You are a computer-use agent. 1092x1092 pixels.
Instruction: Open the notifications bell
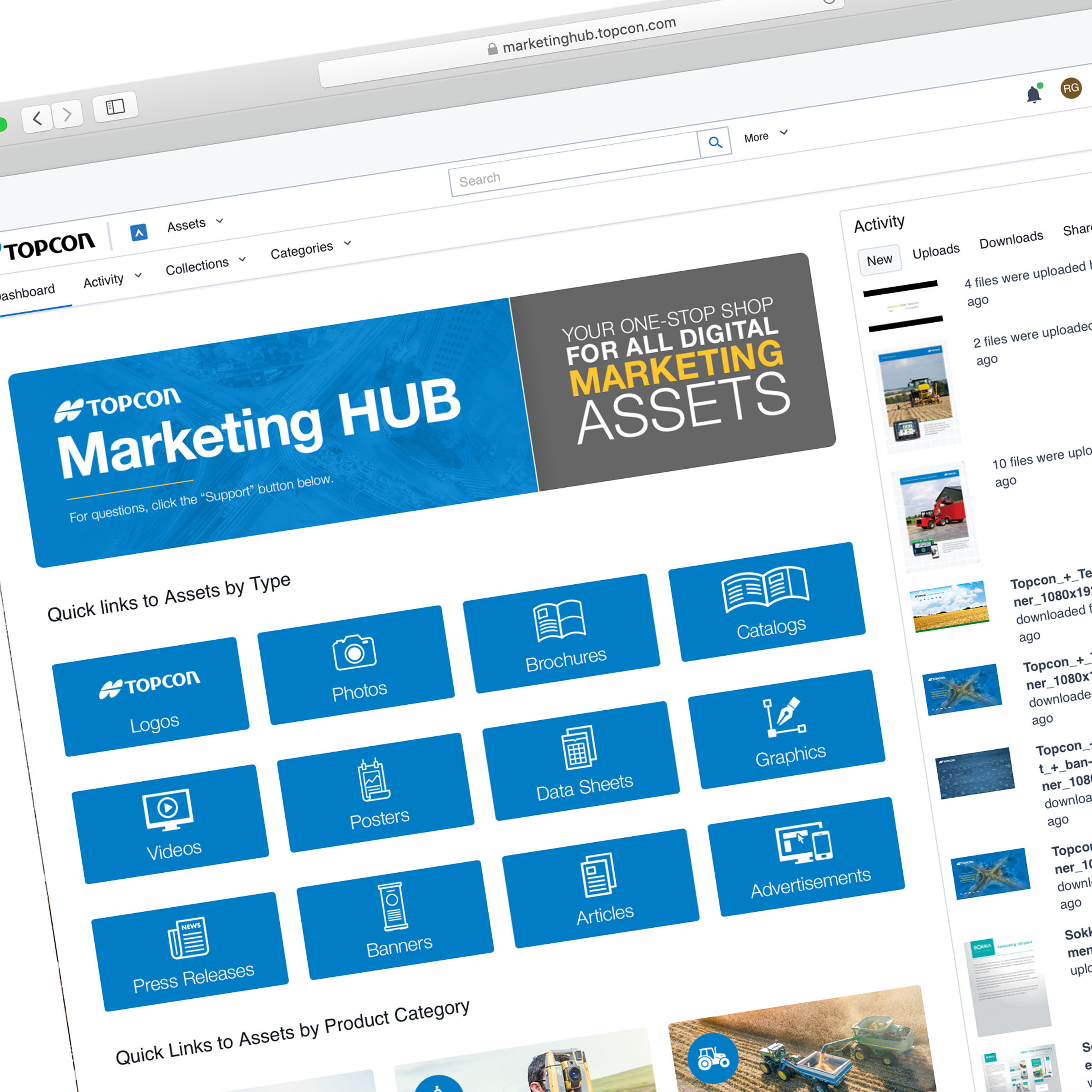(x=1034, y=94)
